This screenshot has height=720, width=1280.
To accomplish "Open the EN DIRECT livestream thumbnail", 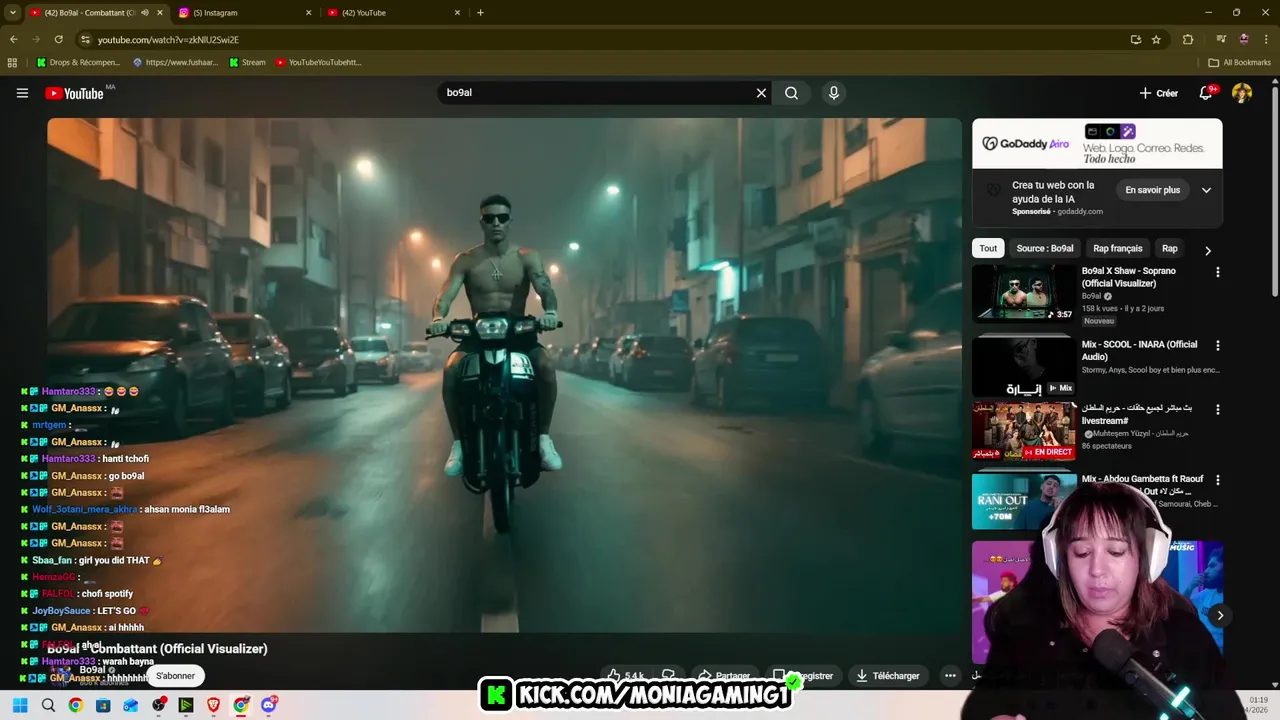I will (x=1024, y=431).
